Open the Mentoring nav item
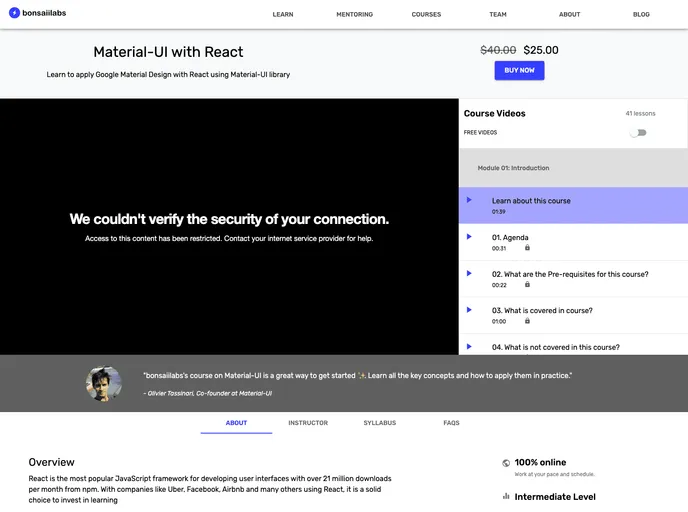This screenshot has height=512, width=688. pos(355,14)
